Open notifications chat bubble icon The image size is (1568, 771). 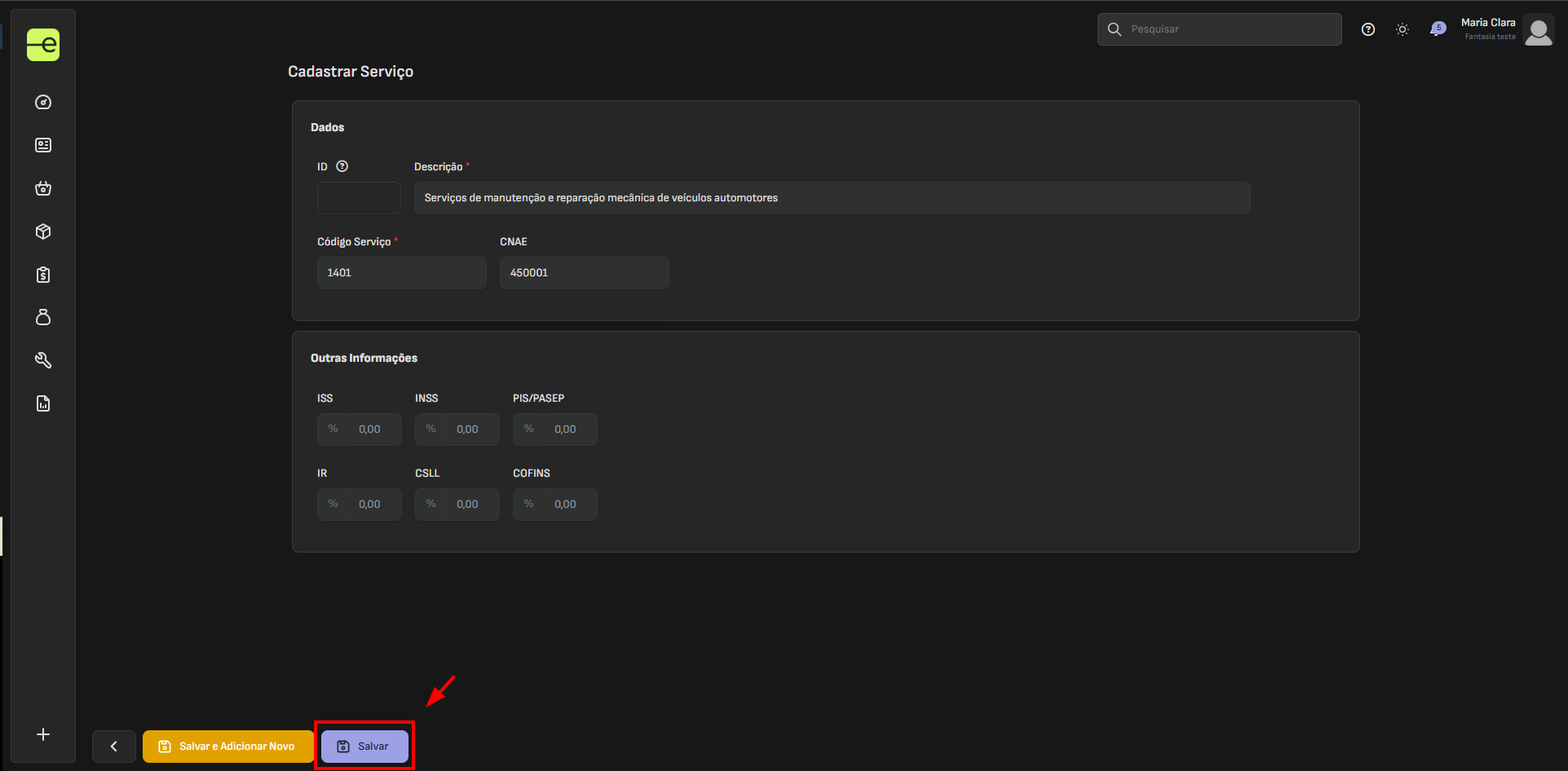(1438, 29)
